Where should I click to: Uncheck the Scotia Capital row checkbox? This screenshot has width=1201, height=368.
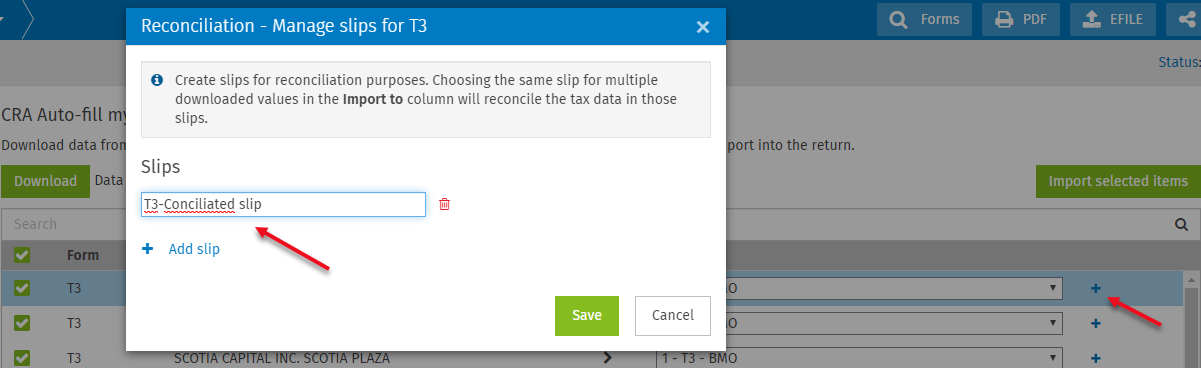click(22, 358)
